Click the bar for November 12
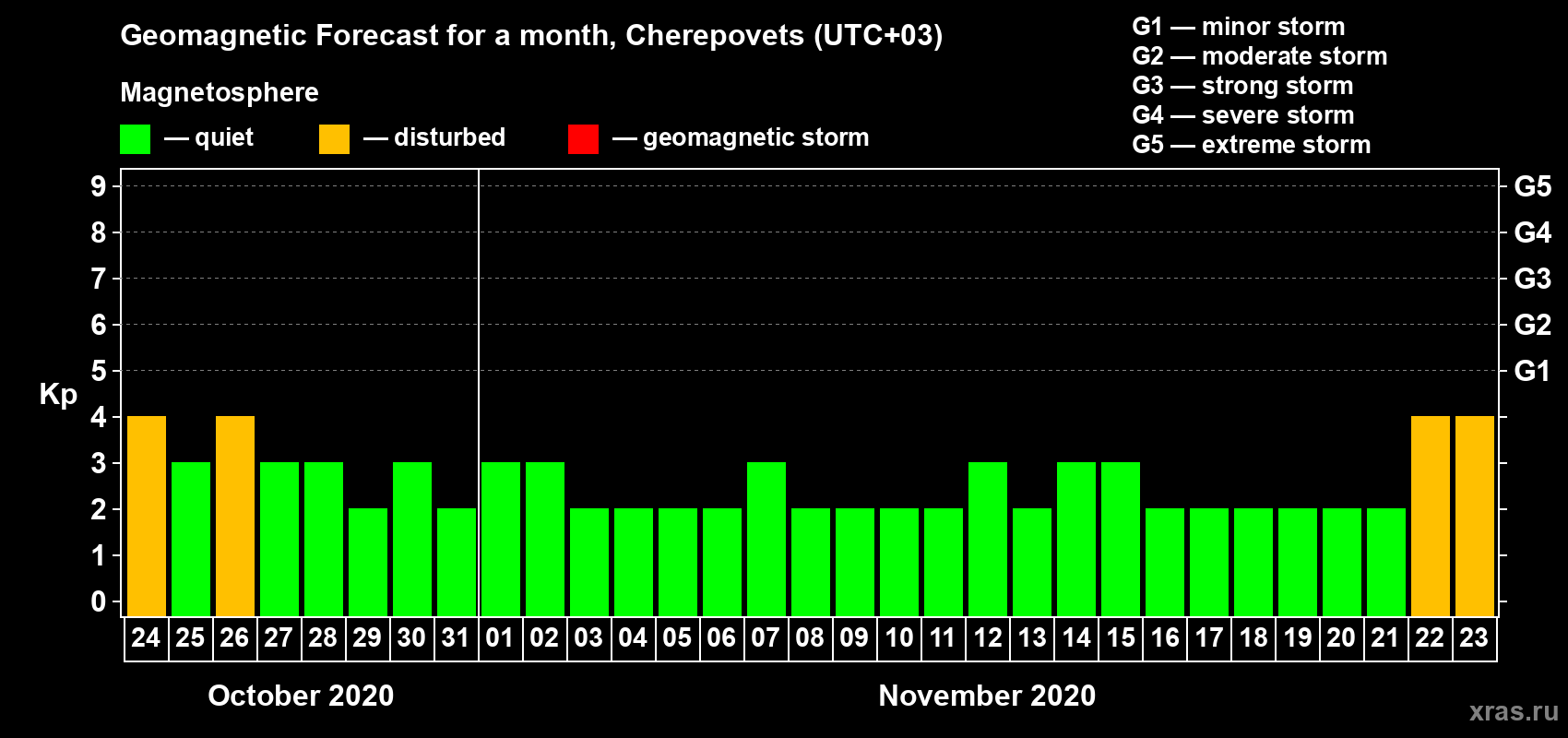Screen dimensions: 1568x738 pyautogui.click(x=988, y=540)
